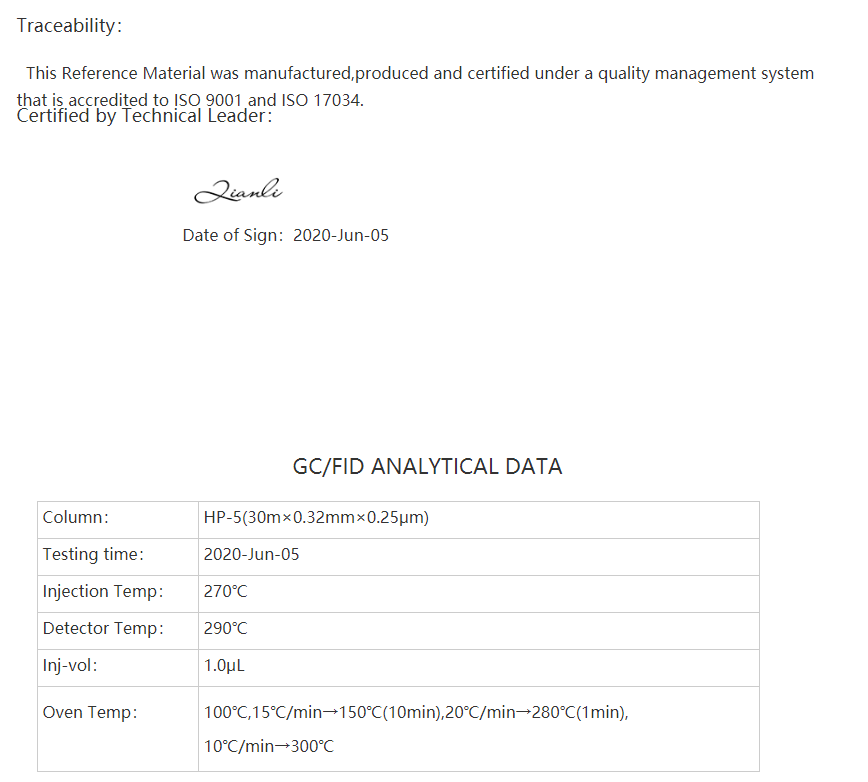This screenshot has height=782, width=868.
Task: Click the line 'that is accredited to ISO 9001 and ISO 17034.'
Action: coord(190,100)
